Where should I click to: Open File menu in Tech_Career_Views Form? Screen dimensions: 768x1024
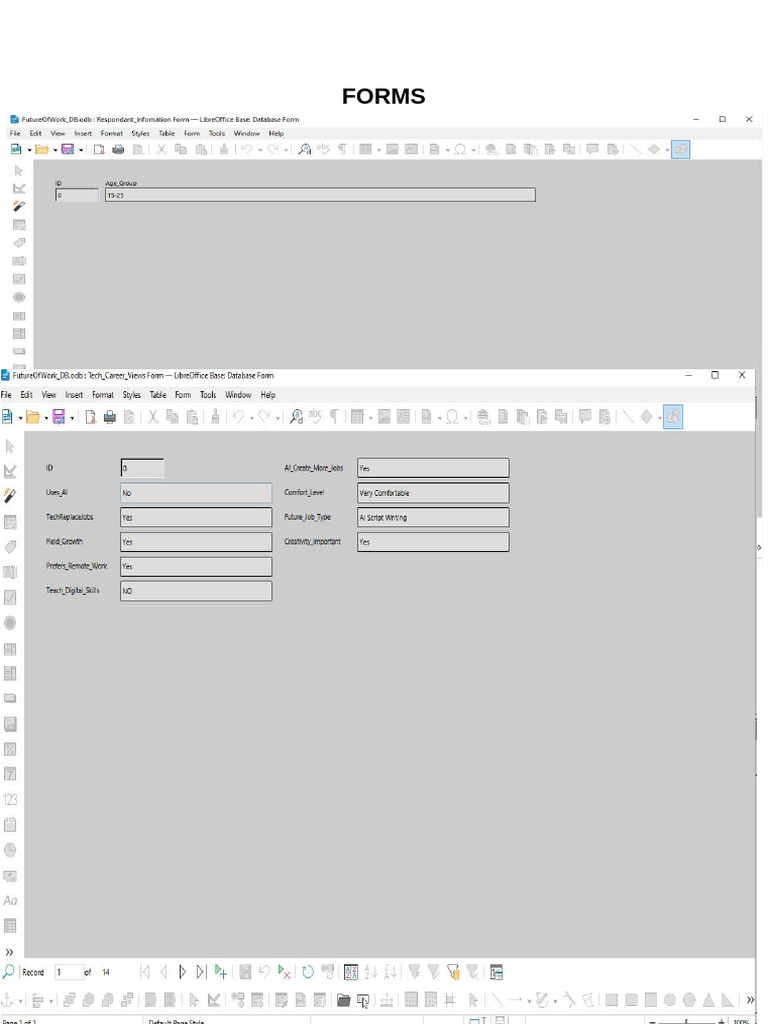click(6, 394)
